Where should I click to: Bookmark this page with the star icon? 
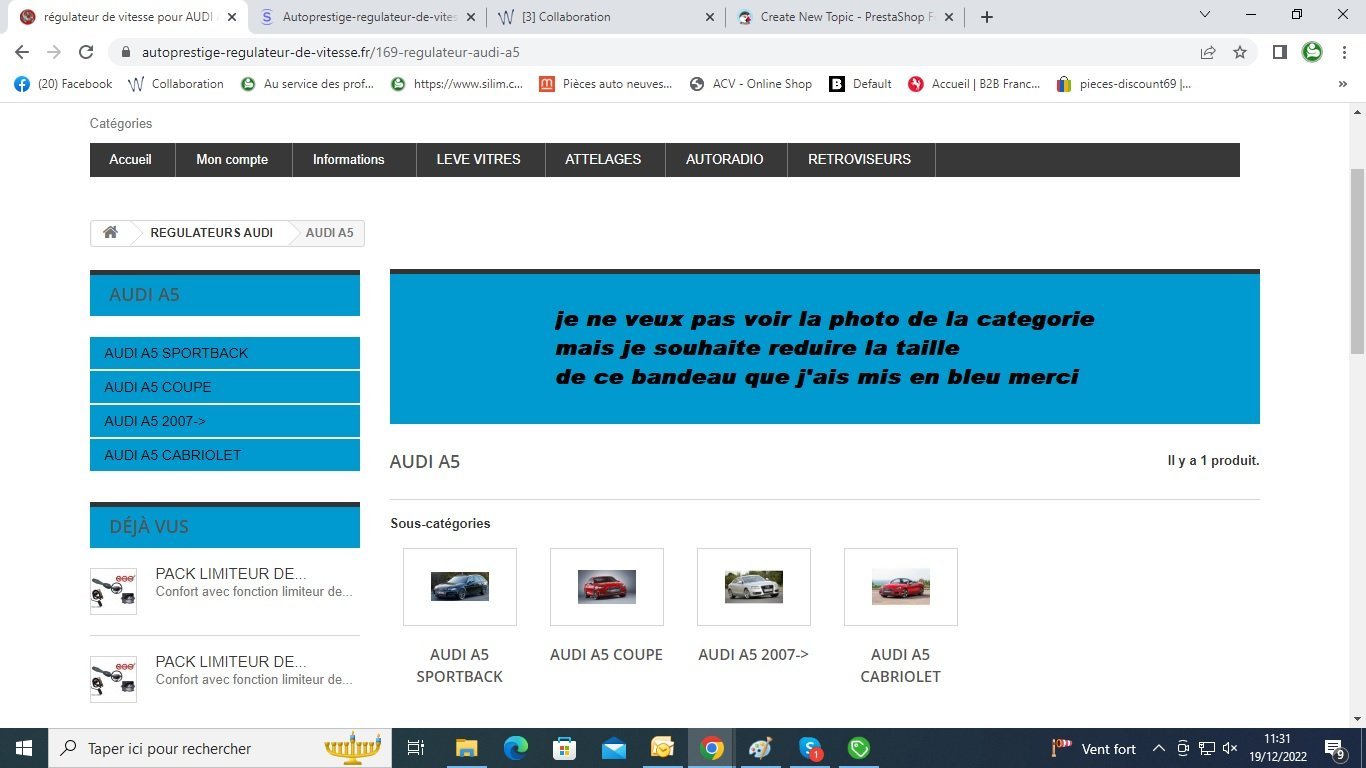1240,52
